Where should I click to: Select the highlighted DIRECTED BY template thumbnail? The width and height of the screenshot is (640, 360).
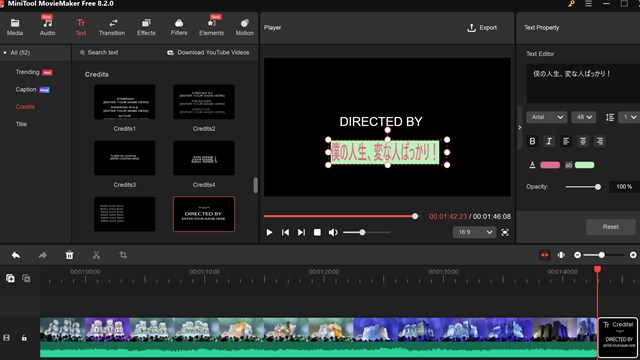point(204,214)
